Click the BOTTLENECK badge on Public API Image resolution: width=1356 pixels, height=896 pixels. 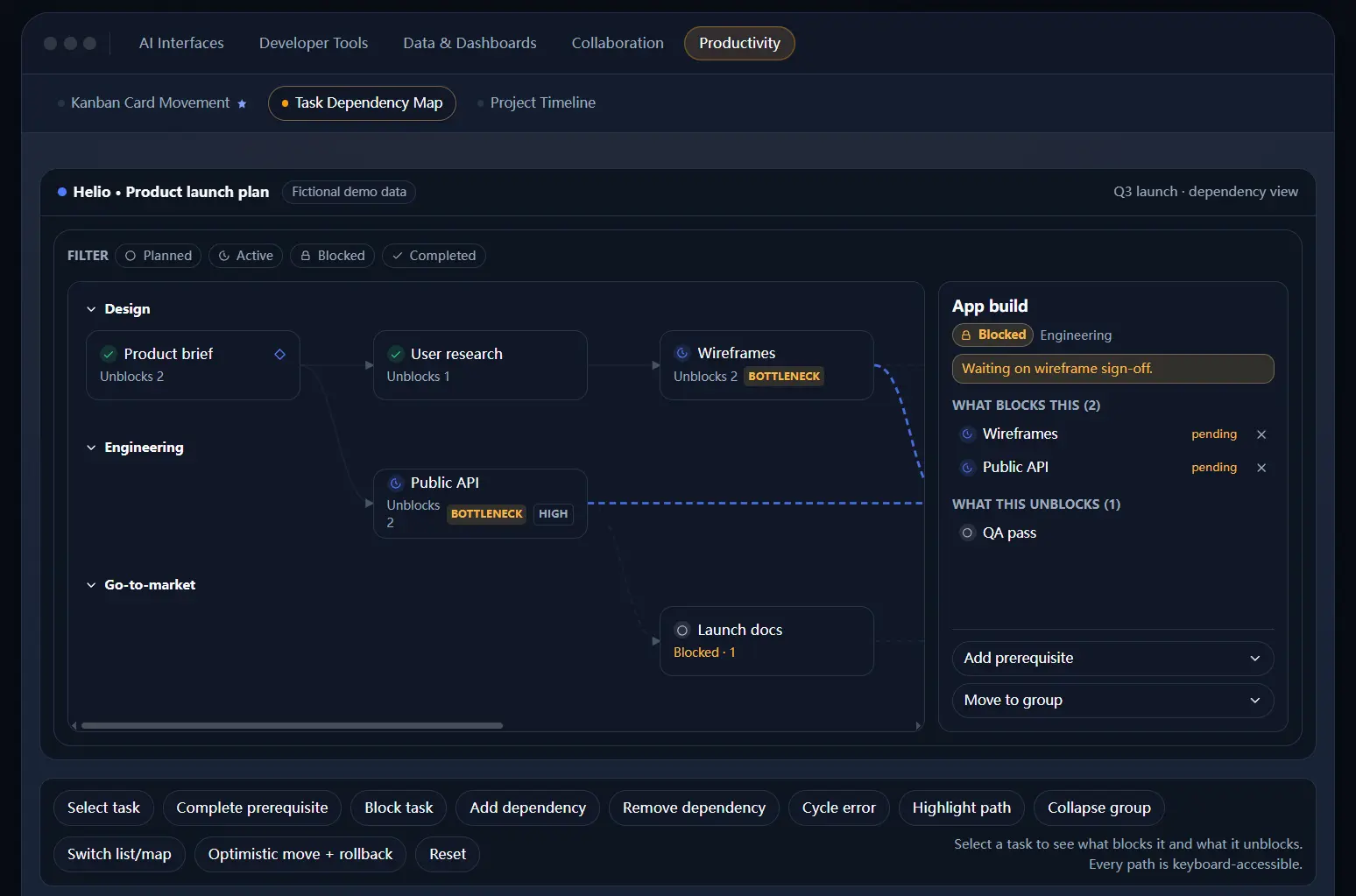[486, 514]
